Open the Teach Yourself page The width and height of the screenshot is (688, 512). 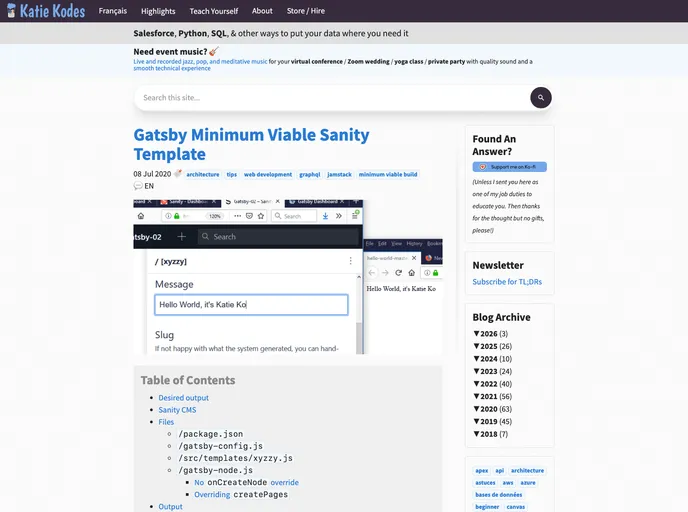coord(214,11)
